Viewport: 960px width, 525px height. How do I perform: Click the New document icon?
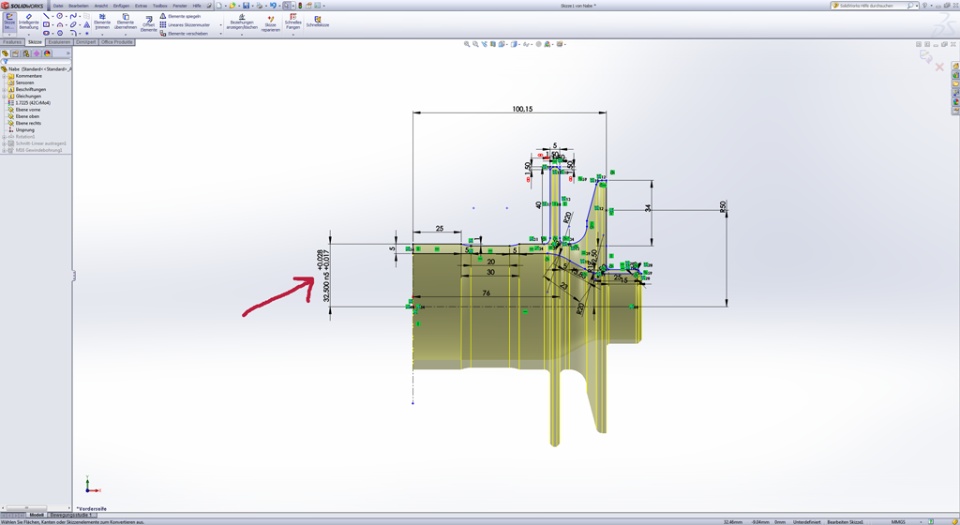tap(219, 6)
